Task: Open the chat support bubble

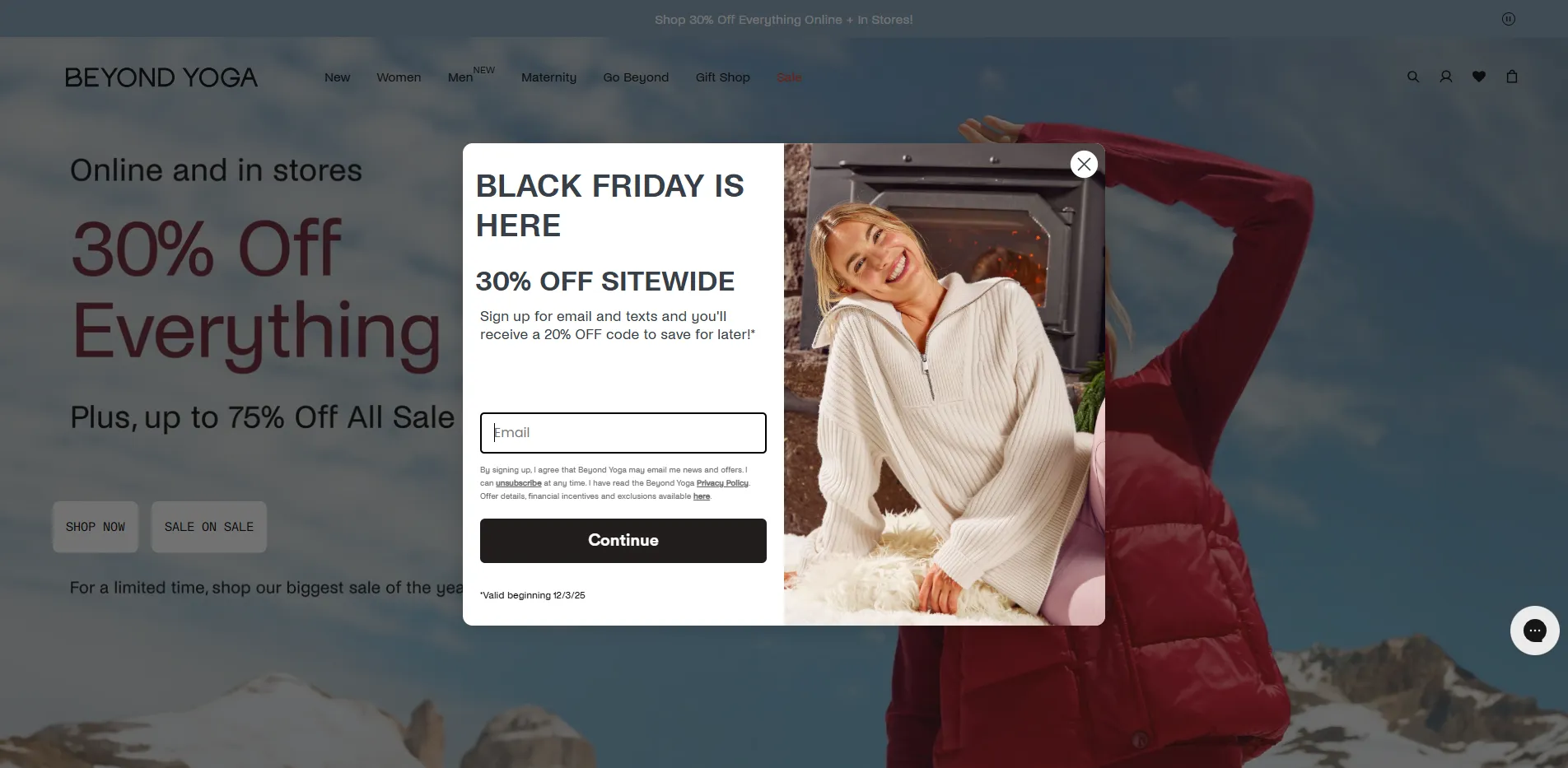Action: tap(1535, 631)
